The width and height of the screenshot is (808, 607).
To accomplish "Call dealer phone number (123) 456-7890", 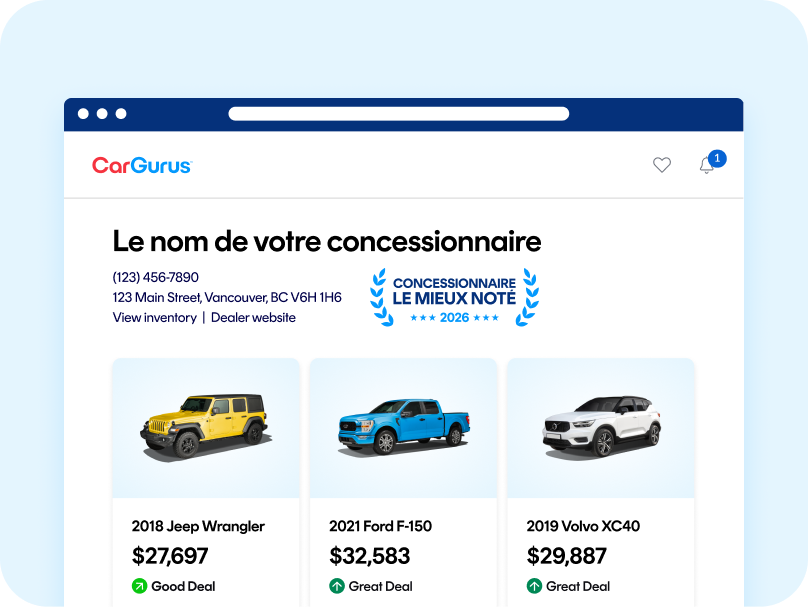I will 156,277.
